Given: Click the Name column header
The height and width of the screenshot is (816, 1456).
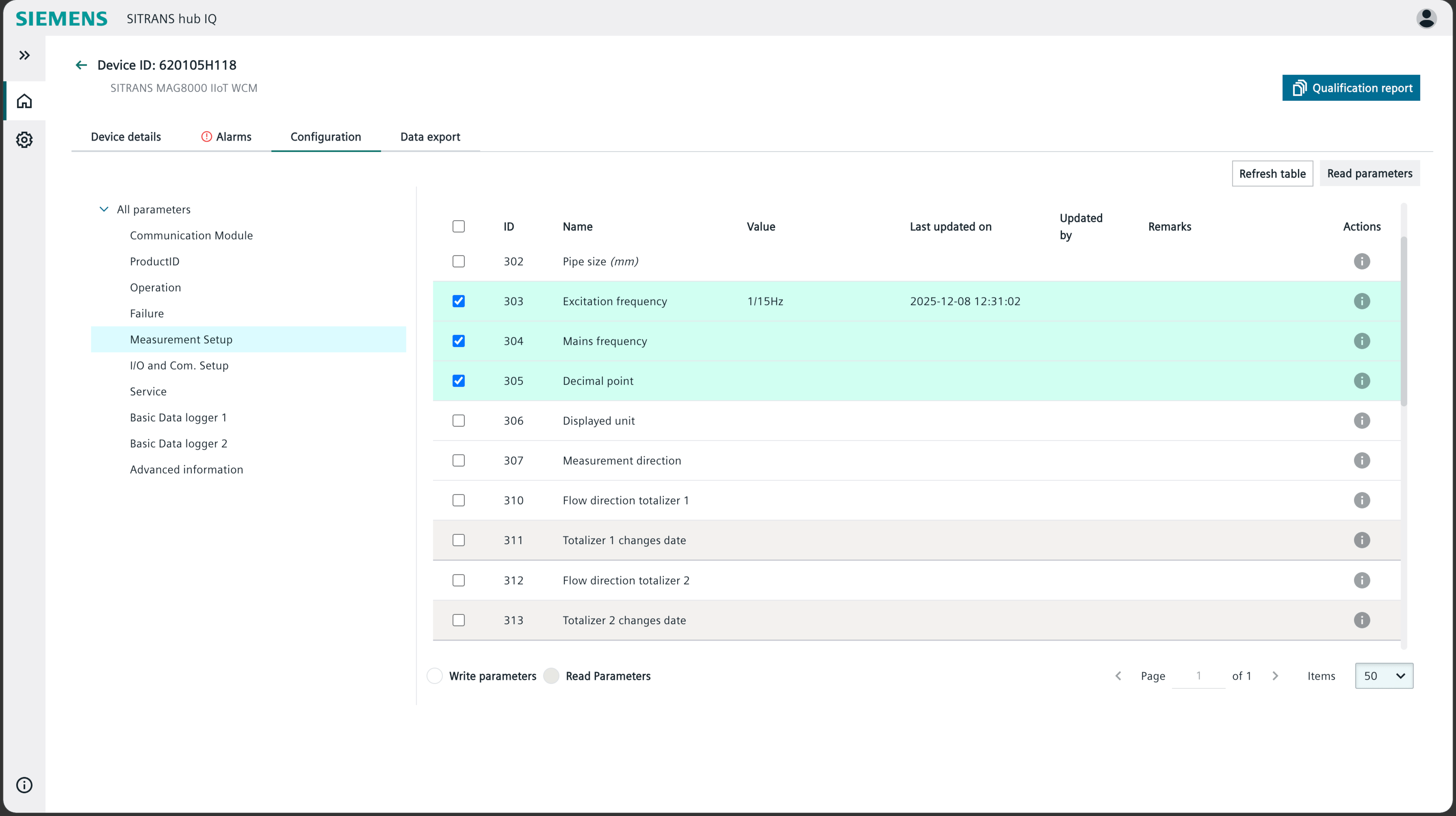Looking at the screenshot, I should pos(577,227).
